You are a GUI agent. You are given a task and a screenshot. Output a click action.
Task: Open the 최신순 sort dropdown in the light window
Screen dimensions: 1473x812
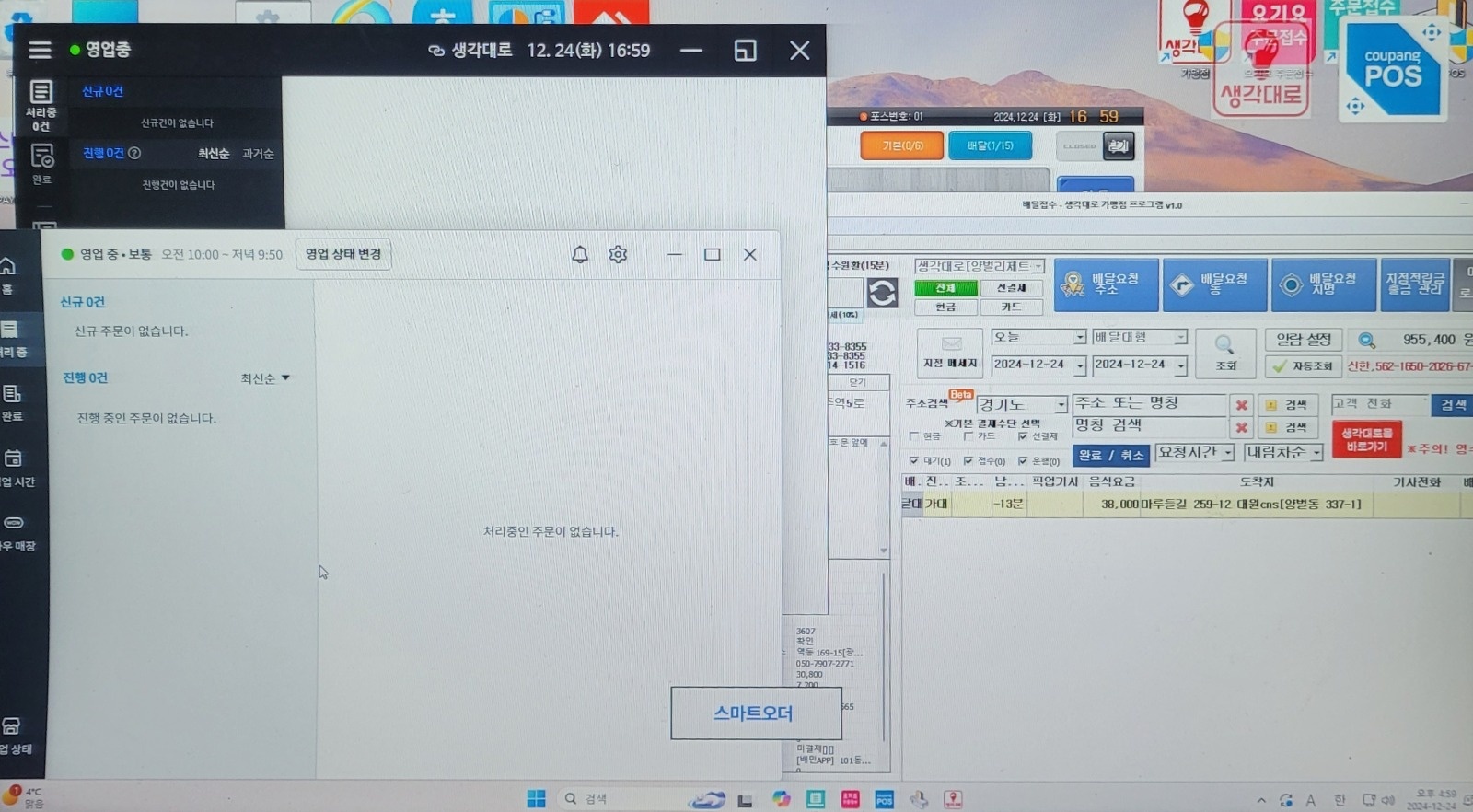(265, 378)
